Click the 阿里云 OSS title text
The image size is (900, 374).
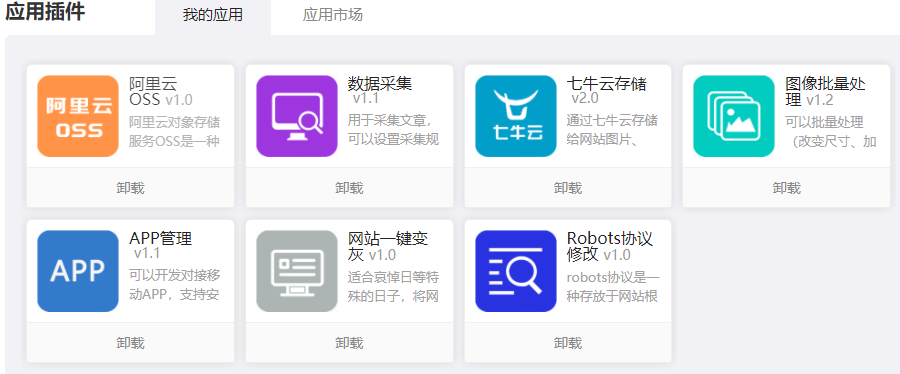coord(153,92)
